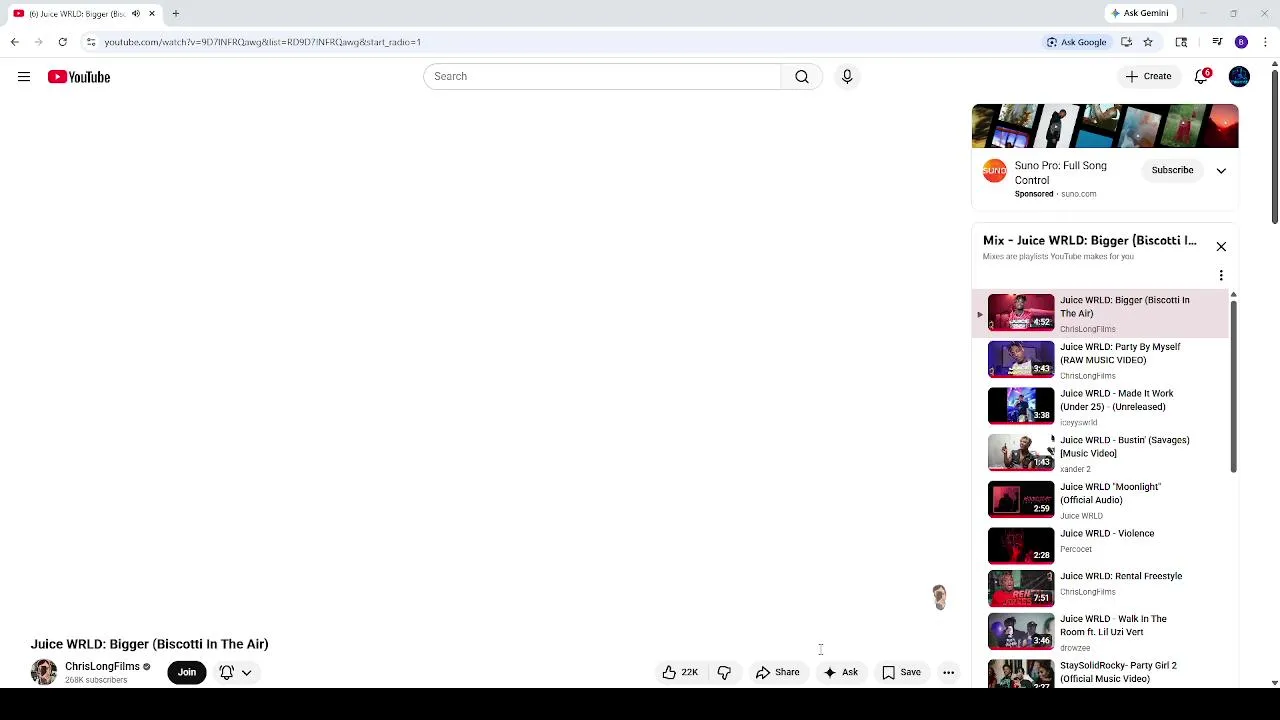Click the page vertical scrollbar

point(1274,146)
